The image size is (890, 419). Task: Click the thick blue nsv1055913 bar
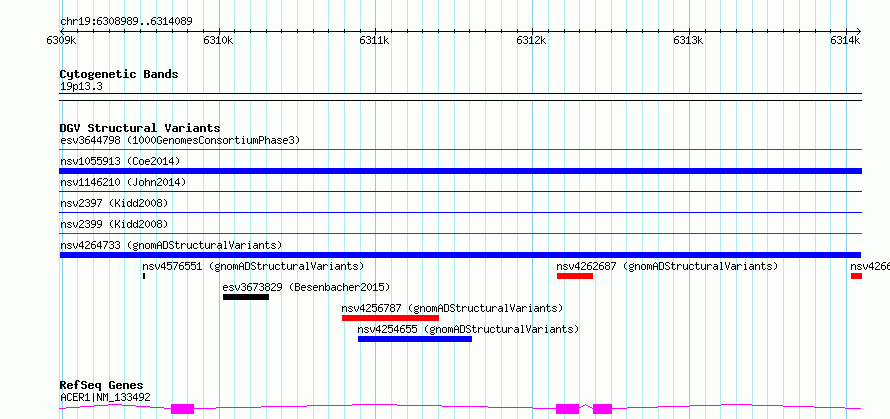coord(460,171)
